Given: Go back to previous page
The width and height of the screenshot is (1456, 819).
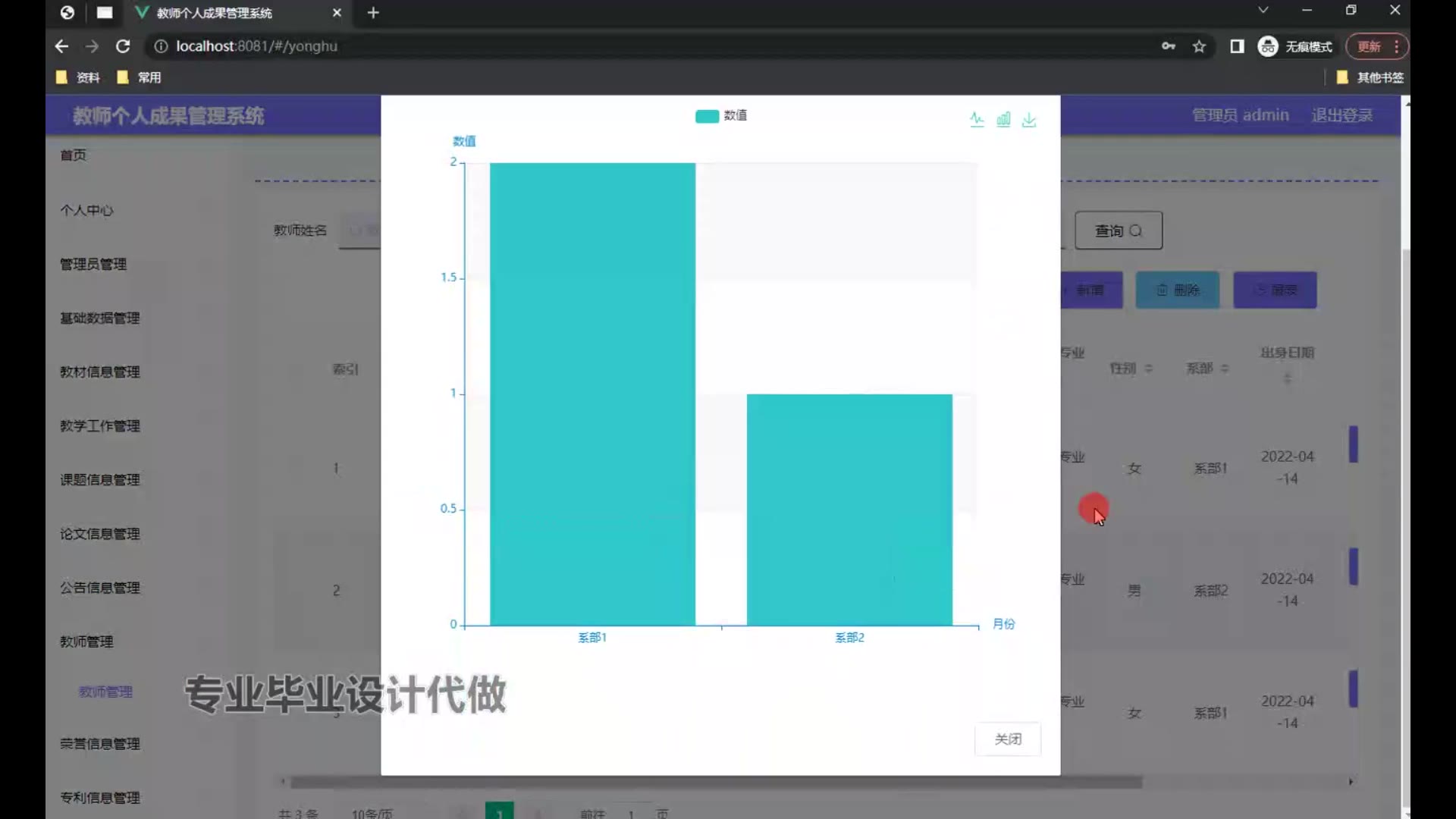Looking at the screenshot, I should 61,46.
